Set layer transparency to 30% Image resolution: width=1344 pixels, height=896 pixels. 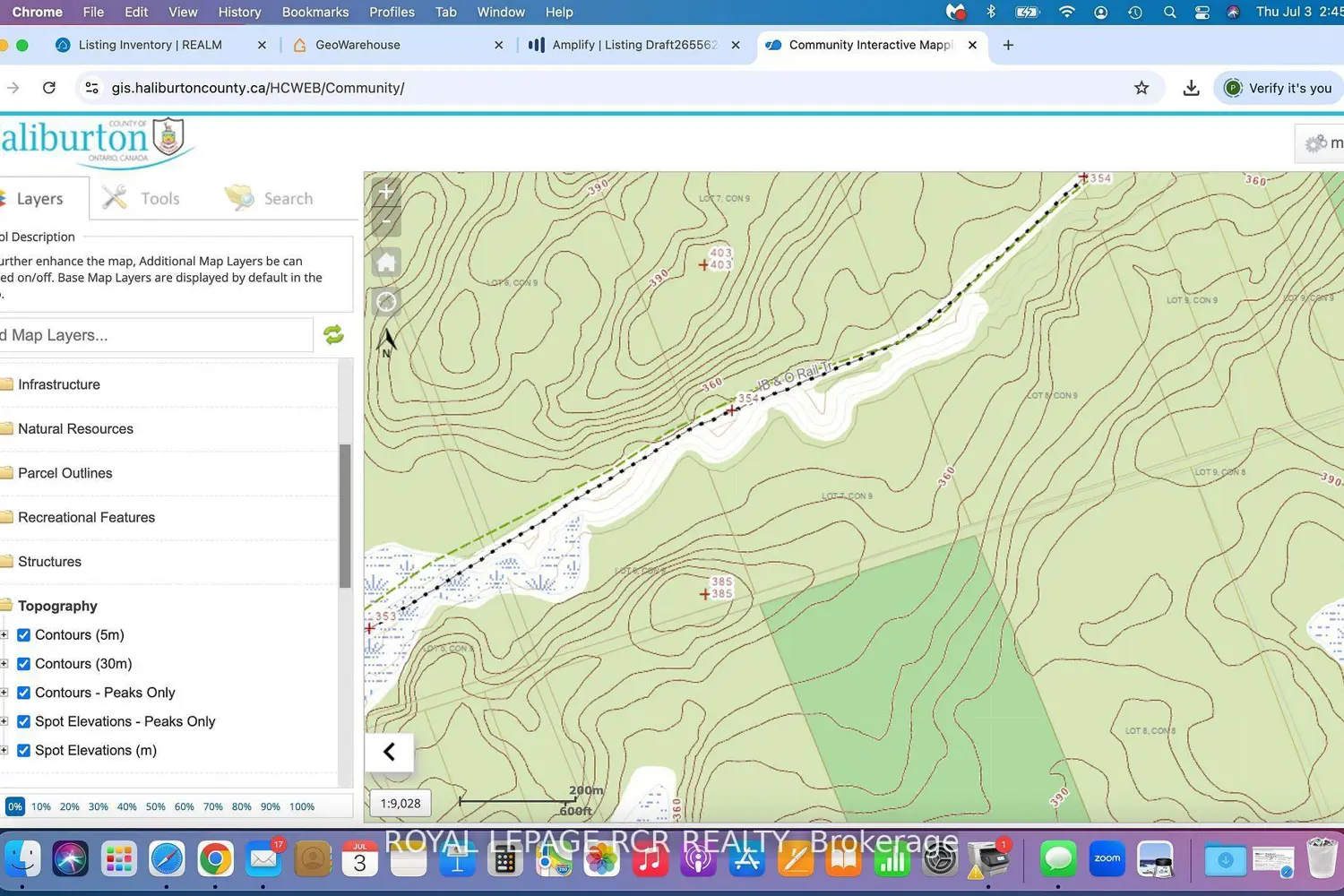(99, 807)
